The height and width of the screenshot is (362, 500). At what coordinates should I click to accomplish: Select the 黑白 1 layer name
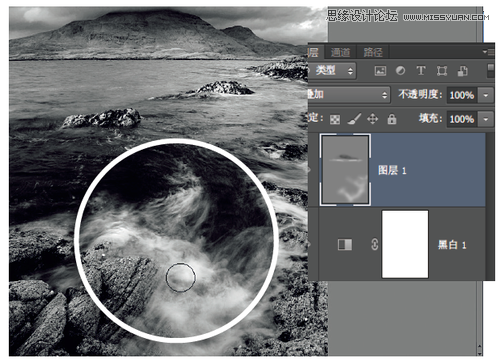click(452, 245)
